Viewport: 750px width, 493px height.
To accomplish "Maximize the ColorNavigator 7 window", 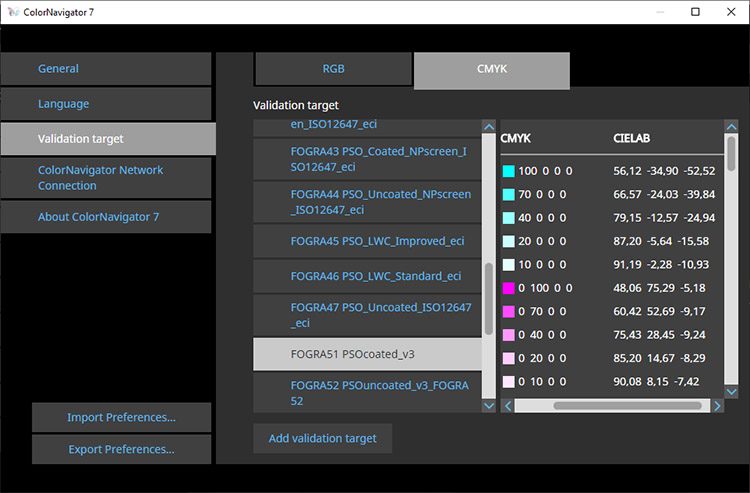I will (695, 12).
